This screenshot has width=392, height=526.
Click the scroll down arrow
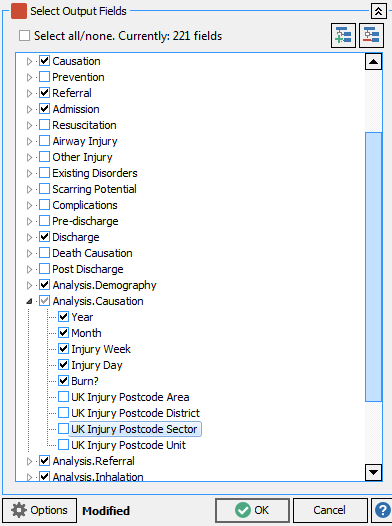coord(373,472)
